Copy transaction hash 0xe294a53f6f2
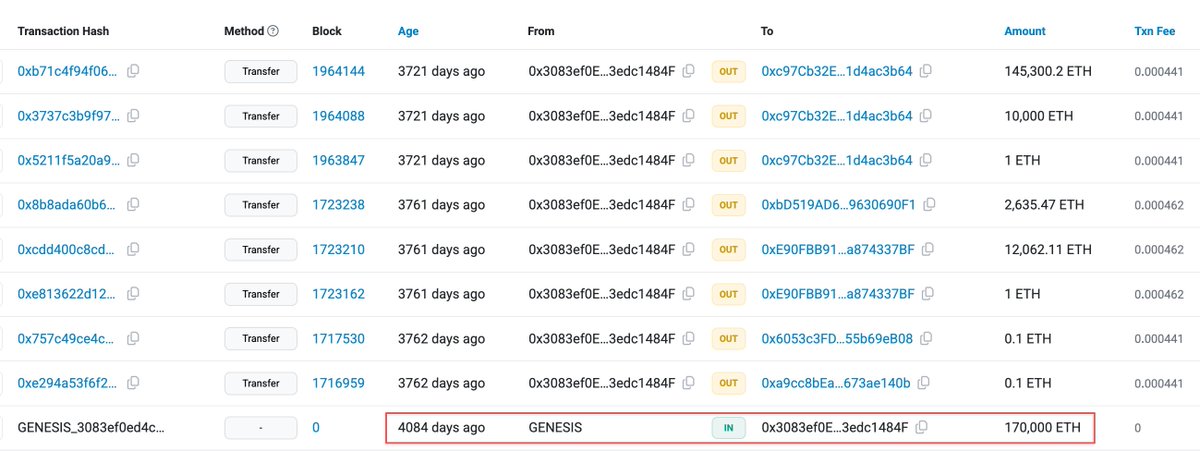This screenshot has width=1200, height=451. coord(133,383)
